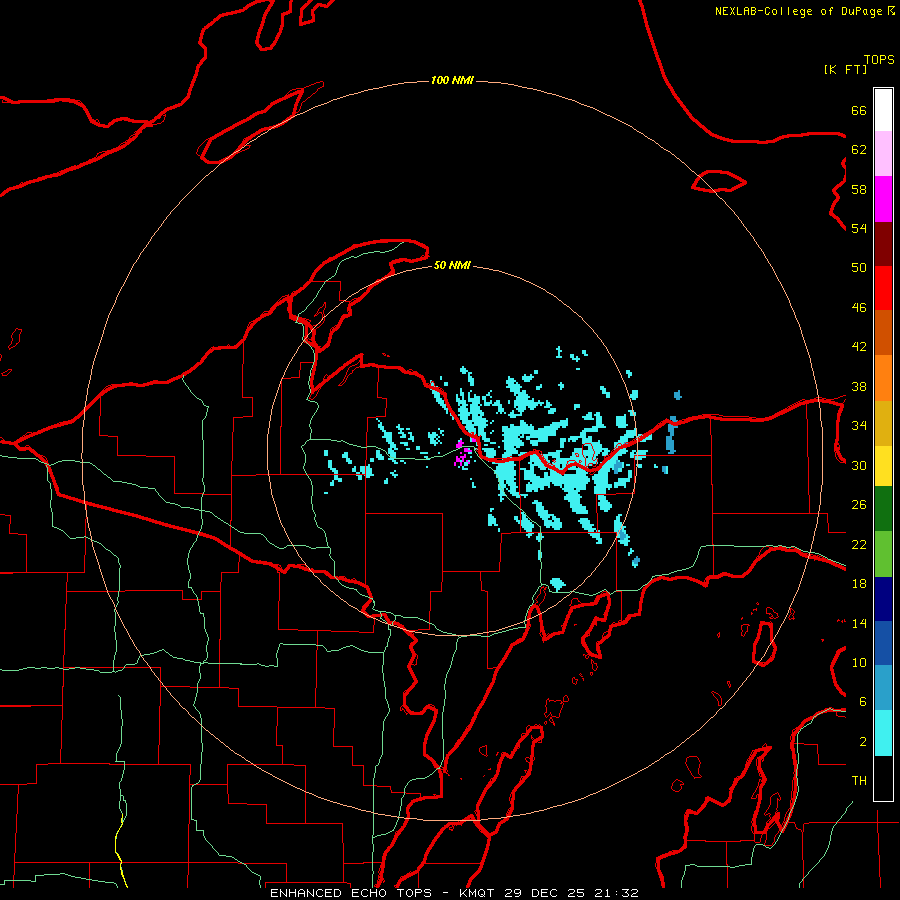This screenshot has width=900, height=900.
Task: Click the 34 legend value
Action: click(x=859, y=426)
